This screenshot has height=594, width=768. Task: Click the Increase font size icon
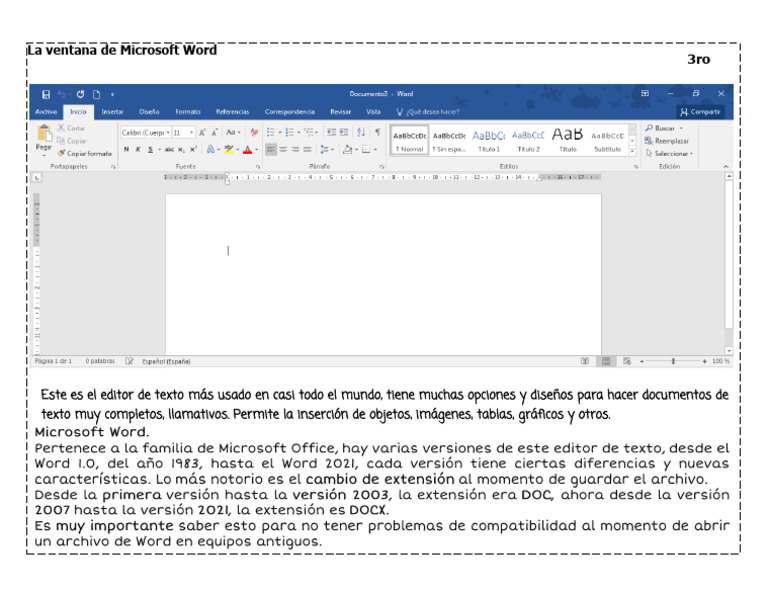coord(202,133)
